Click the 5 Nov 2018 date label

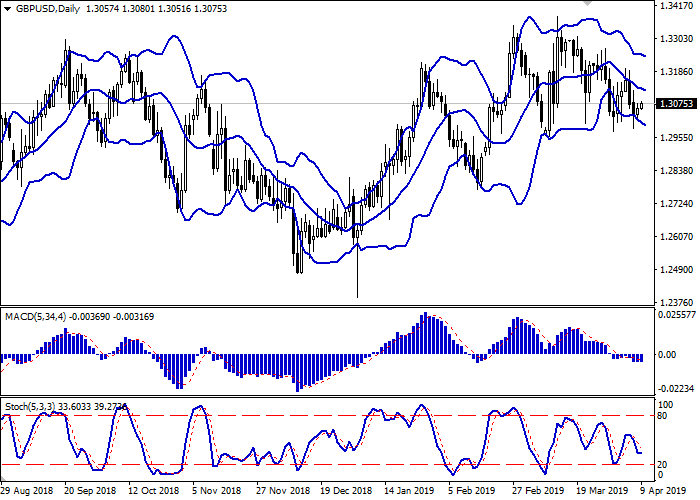click(216, 492)
